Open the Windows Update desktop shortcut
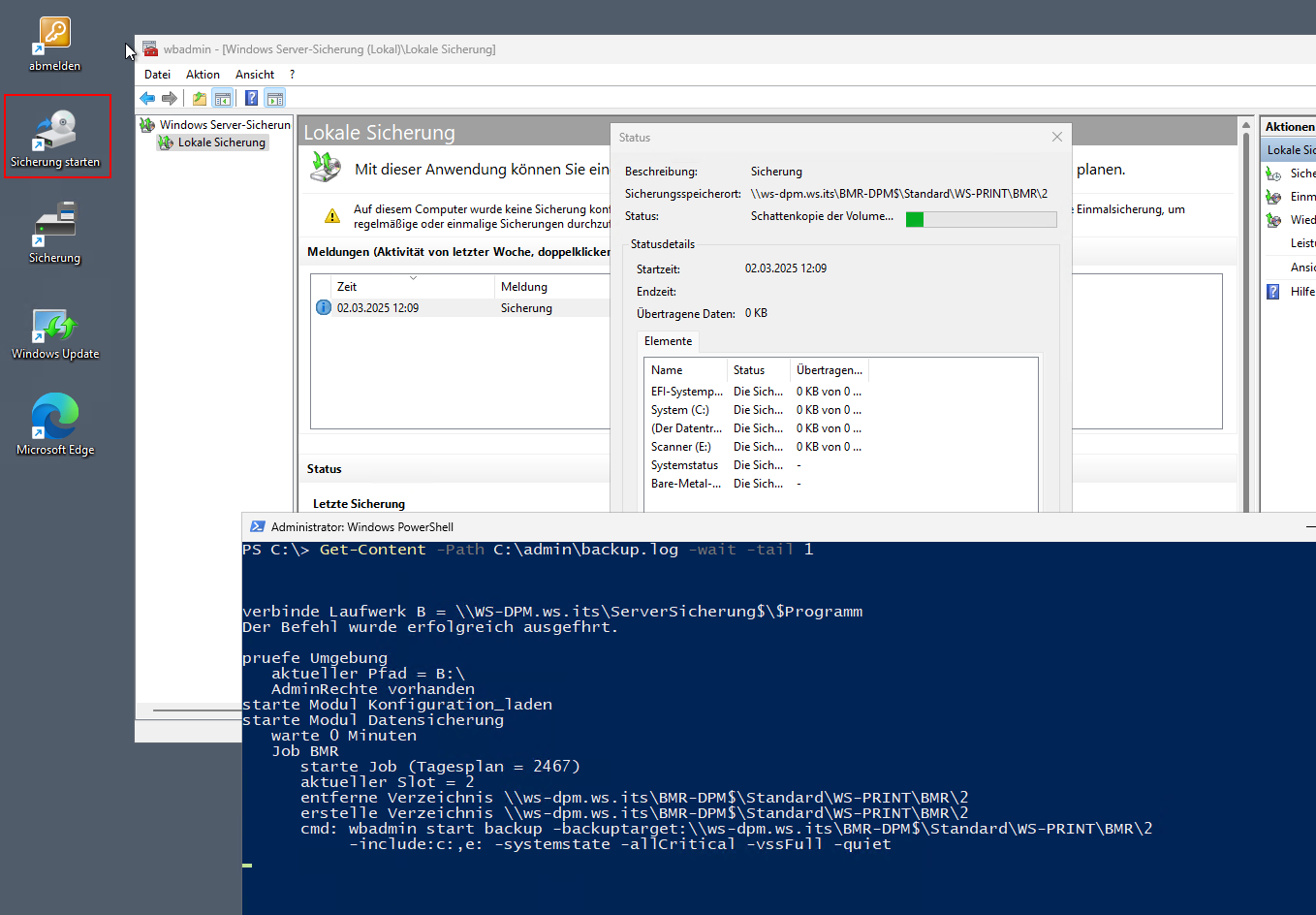This screenshot has width=1316, height=915. 55,334
